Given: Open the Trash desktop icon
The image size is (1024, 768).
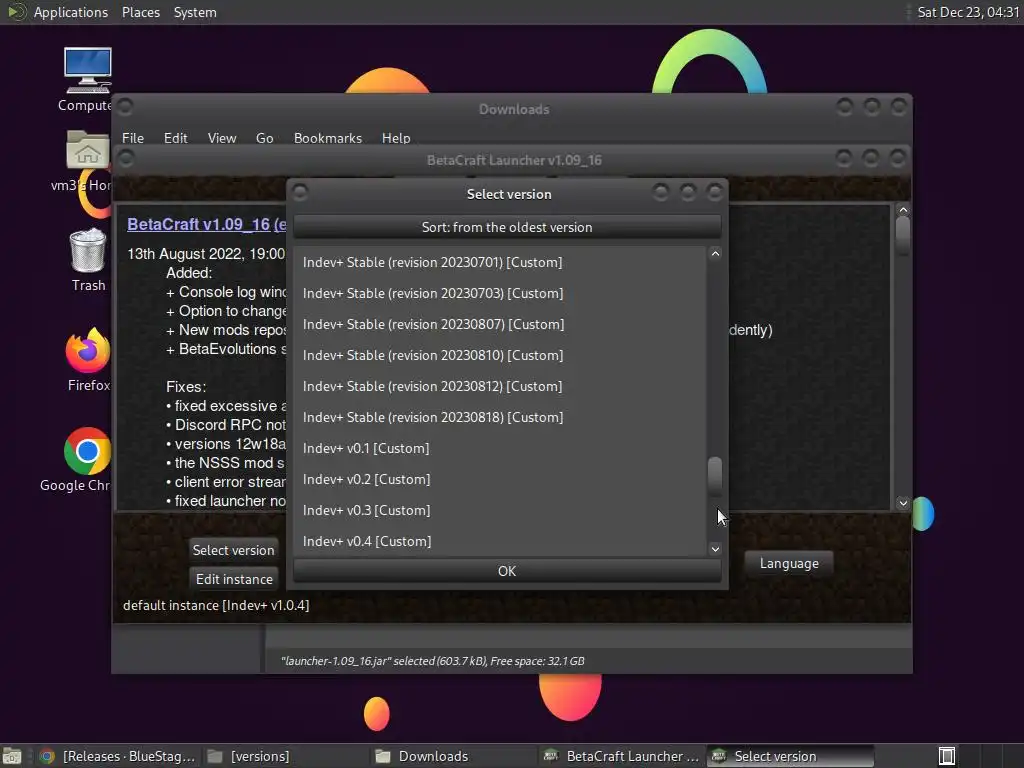Looking at the screenshot, I should (x=88, y=260).
